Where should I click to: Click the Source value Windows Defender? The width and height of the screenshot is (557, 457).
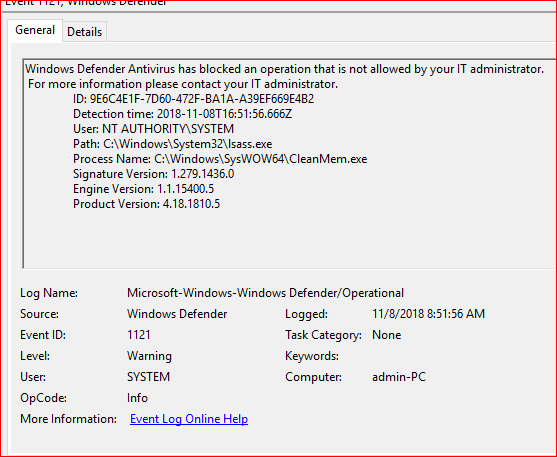(x=177, y=314)
